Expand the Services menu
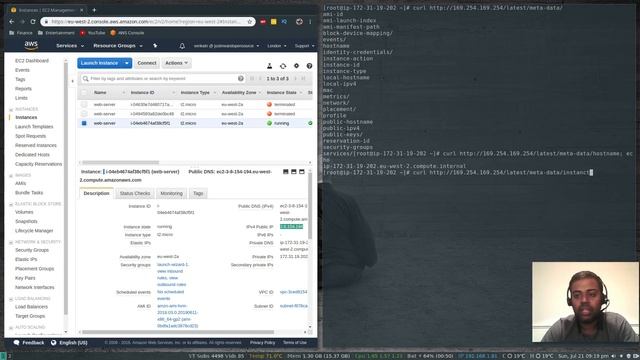 (x=70, y=46)
